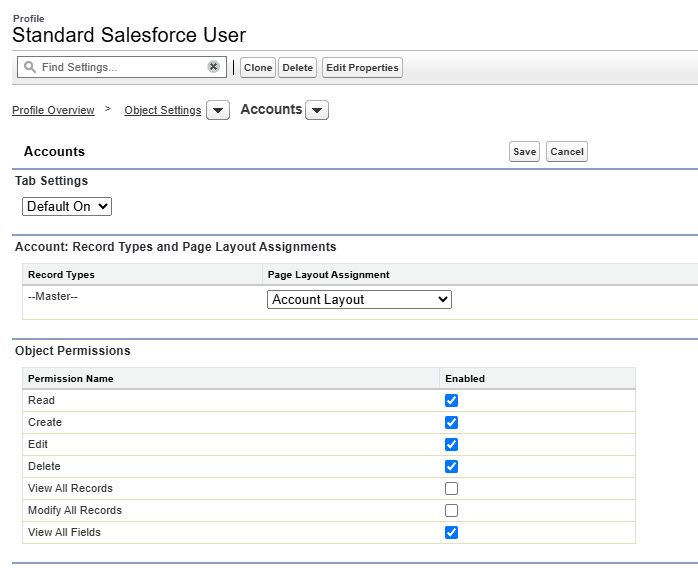
Task: Disable the Edit permission checkbox
Action: [x=451, y=444]
